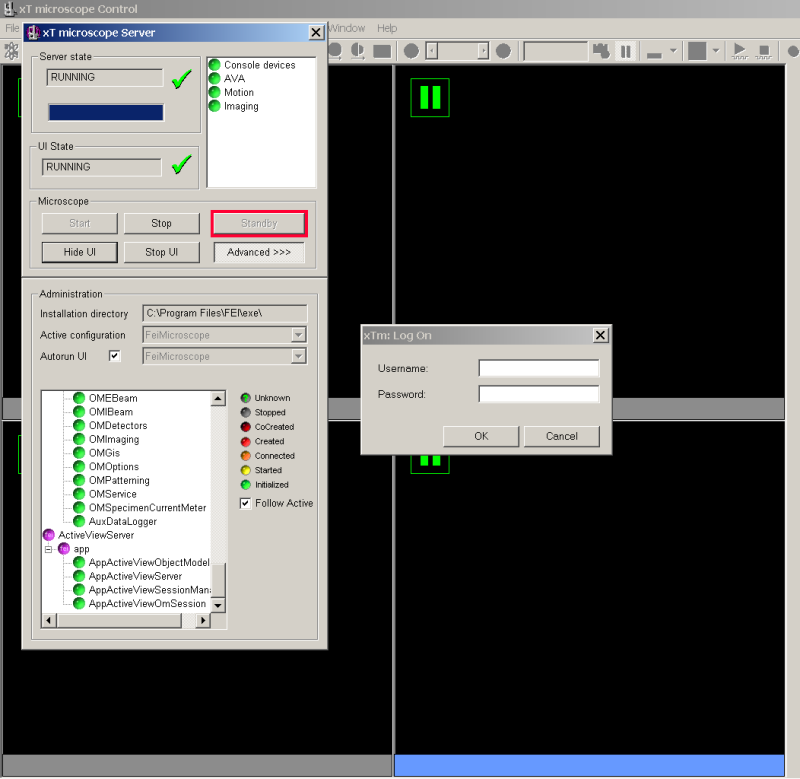Click the play icon in the top toolbar
Viewport: 800px width, 779px height.
point(740,50)
